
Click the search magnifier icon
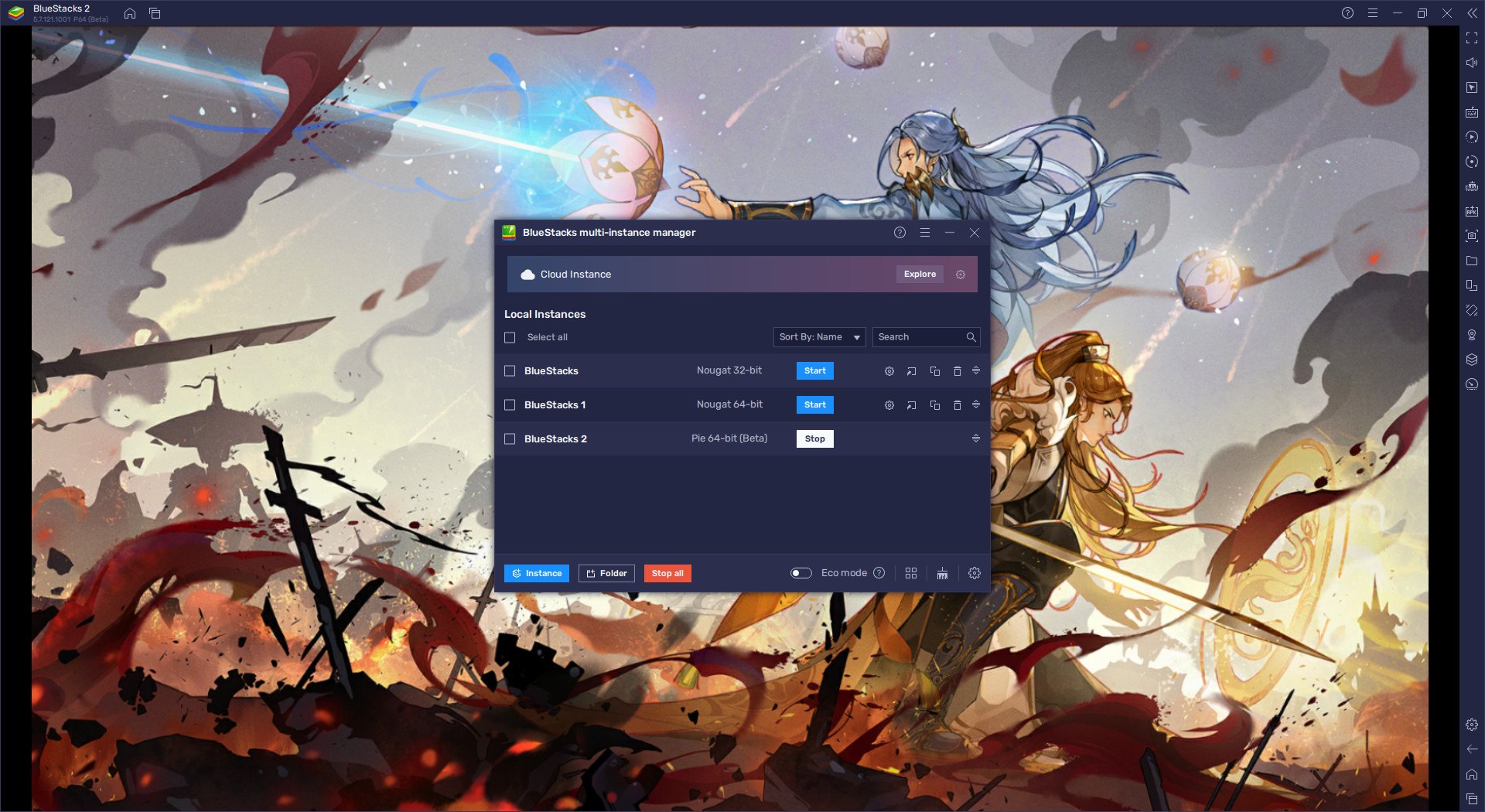click(971, 337)
